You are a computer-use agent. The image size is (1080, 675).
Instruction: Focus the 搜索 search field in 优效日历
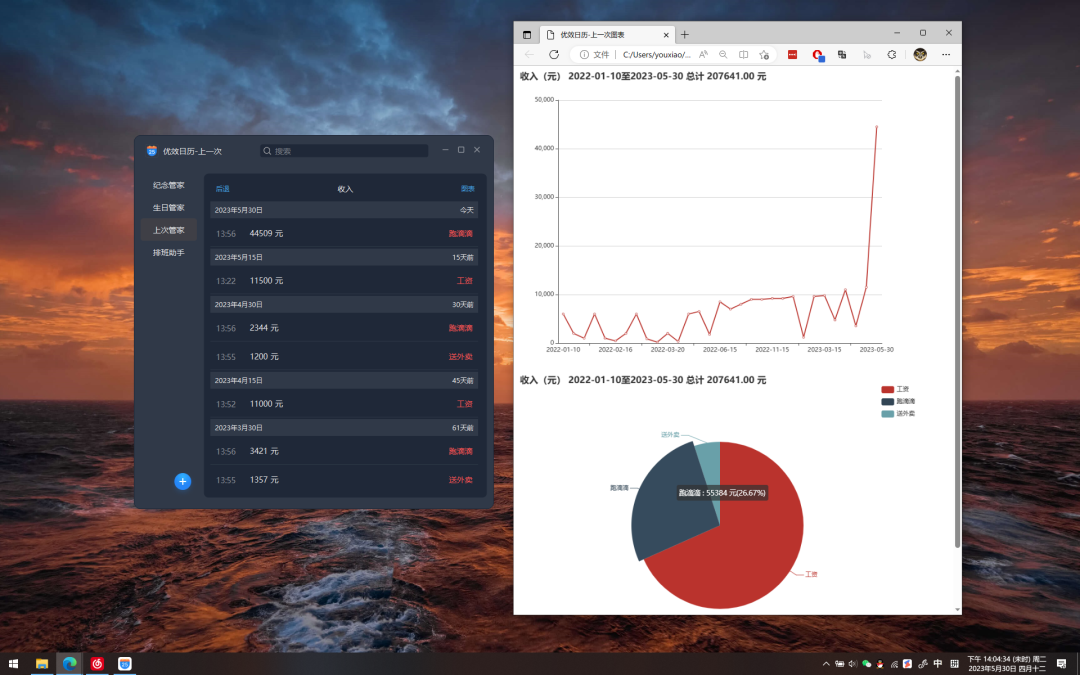click(x=344, y=151)
